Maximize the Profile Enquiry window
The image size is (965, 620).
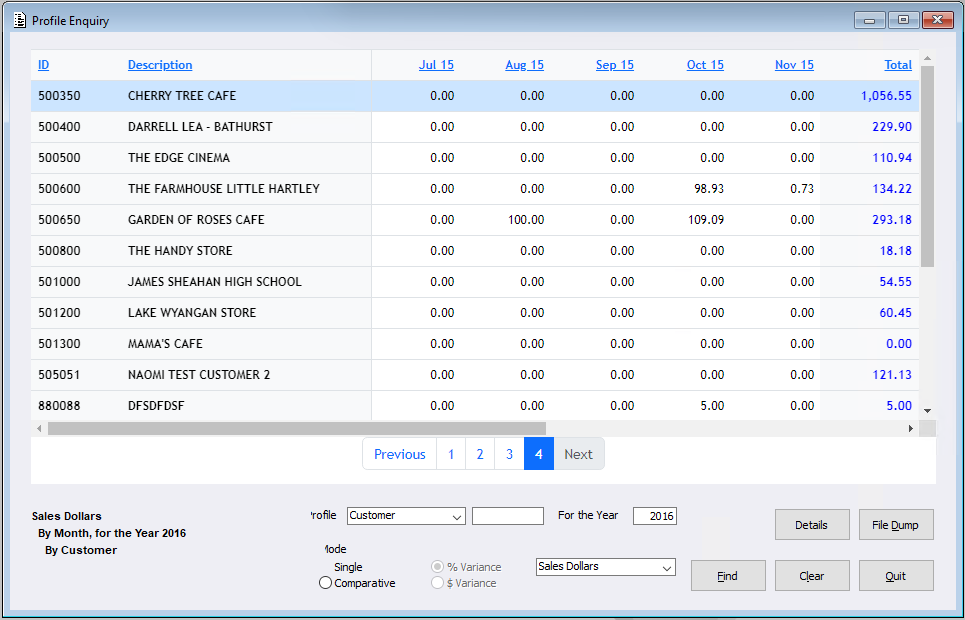(x=903, y=20)
